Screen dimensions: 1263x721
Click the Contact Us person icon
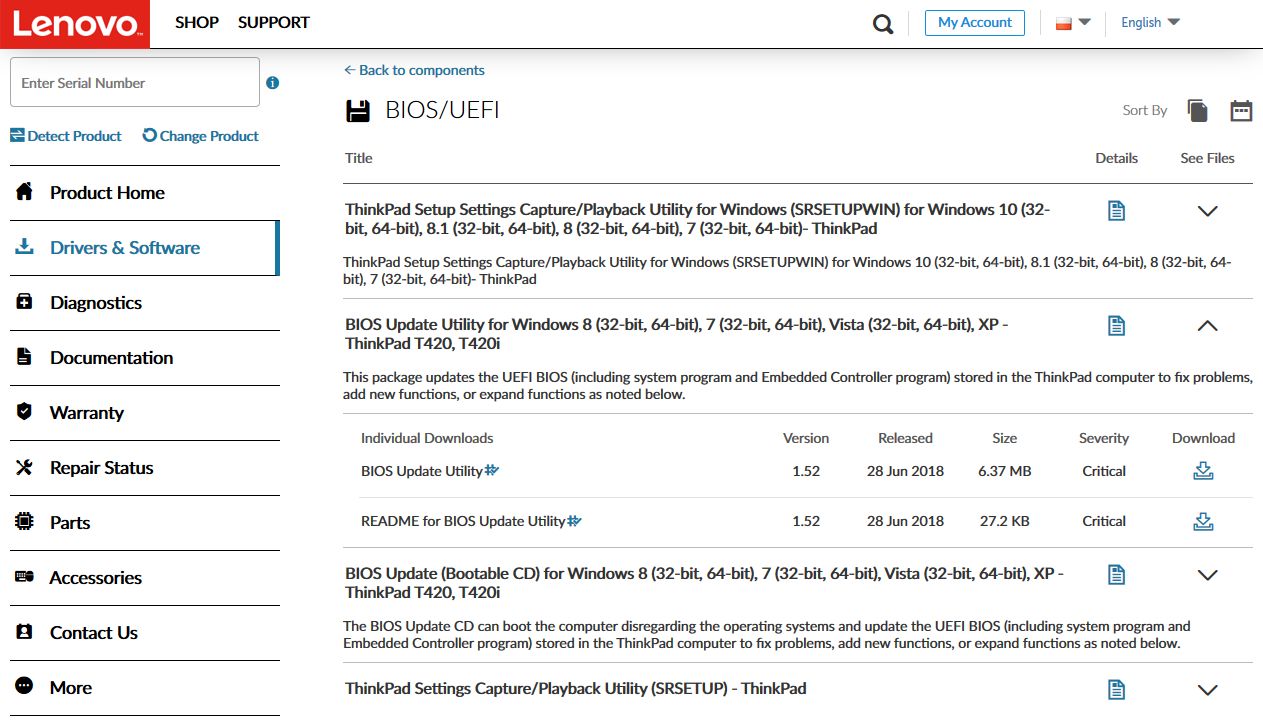(25, 632)
